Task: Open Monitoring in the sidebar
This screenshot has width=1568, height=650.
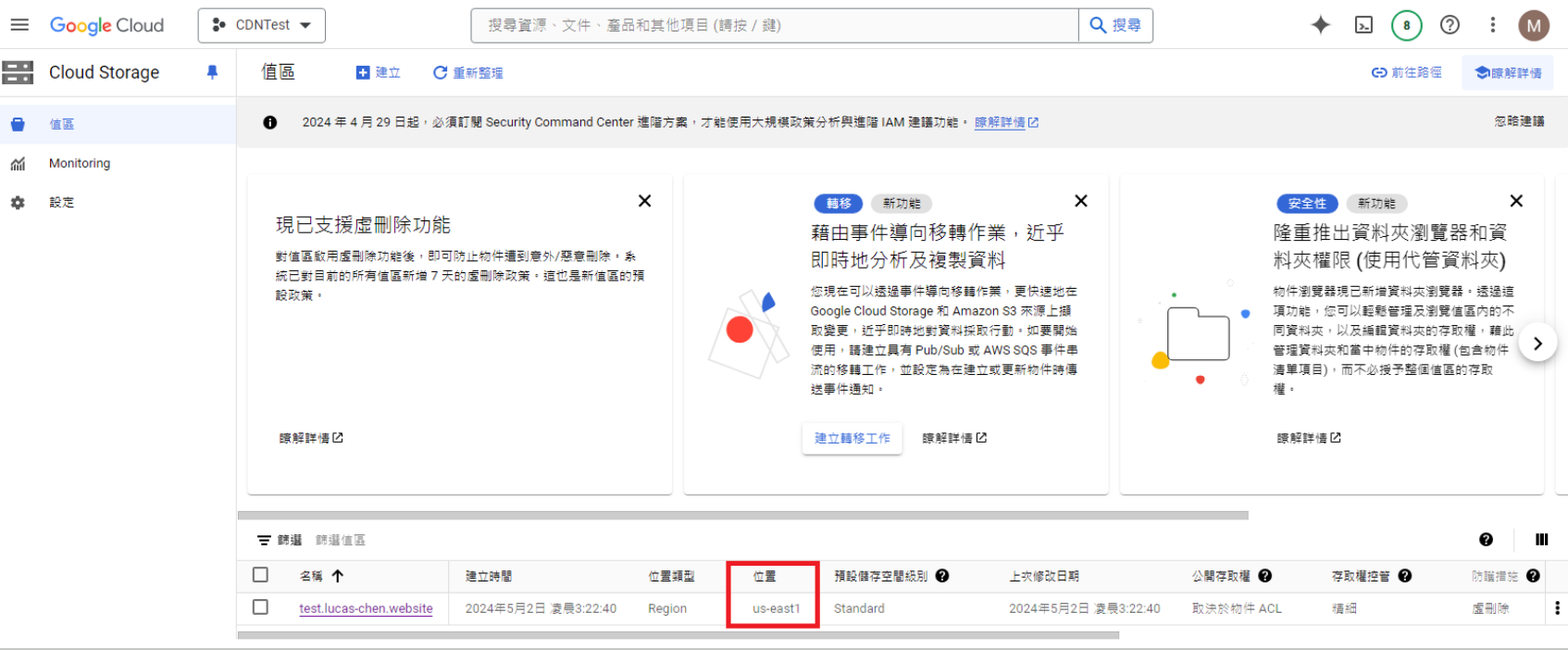Action: [x=80, y=163]
